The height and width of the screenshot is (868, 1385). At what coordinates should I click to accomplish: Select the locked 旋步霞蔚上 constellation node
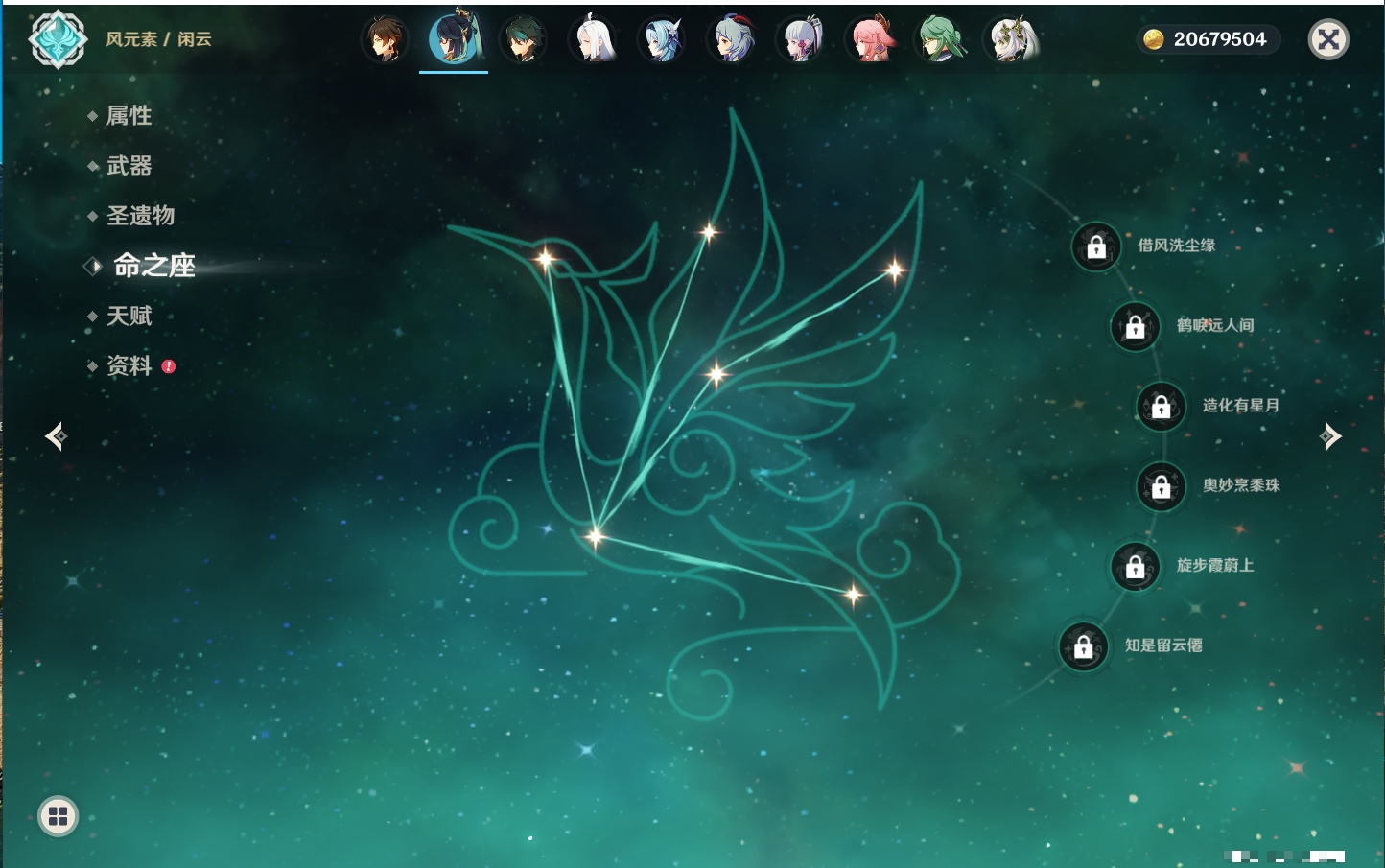point(1136,567)
